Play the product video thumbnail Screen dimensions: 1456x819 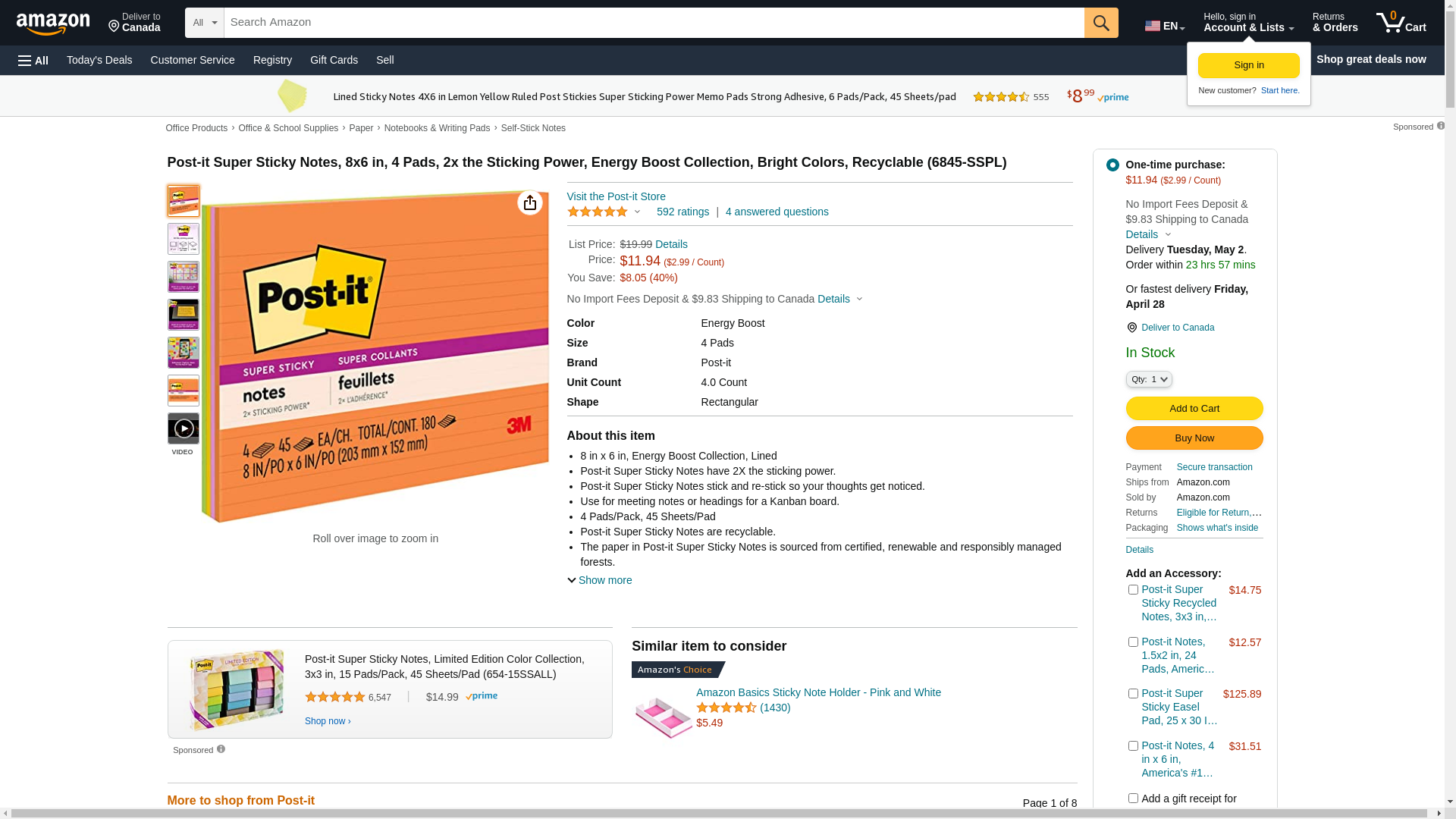click(x=184, y=428)
